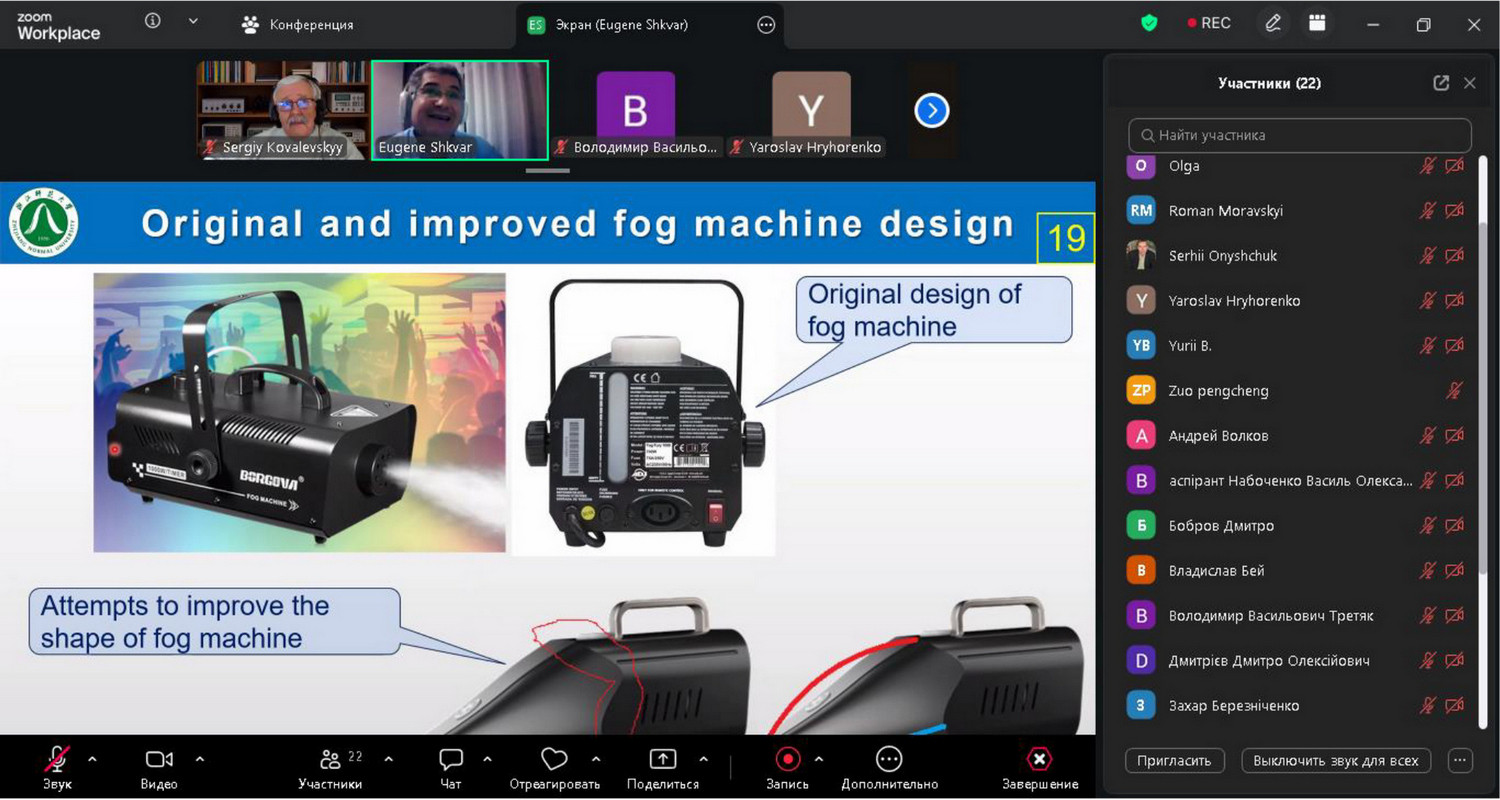Open the meeting information icon

pyautogui.click(x=153, y=22)
